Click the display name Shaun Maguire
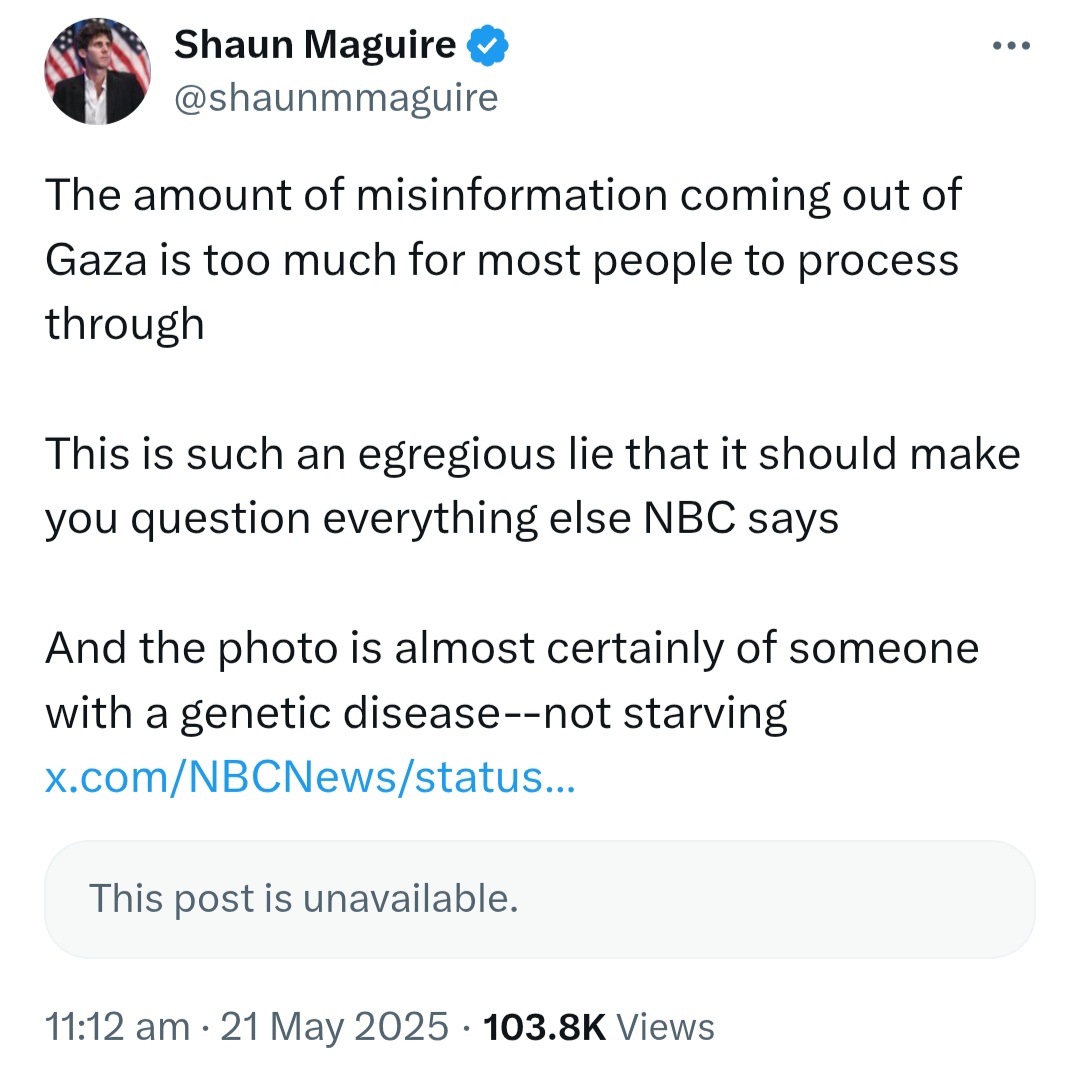 [315, 45]
